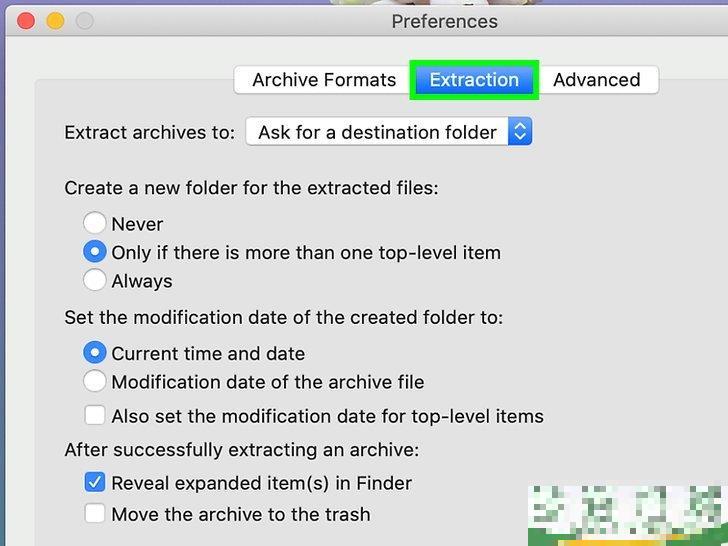Close the Preferences window with the red button
This screenshot has width=728, height=546.
[x=27, y=20]
